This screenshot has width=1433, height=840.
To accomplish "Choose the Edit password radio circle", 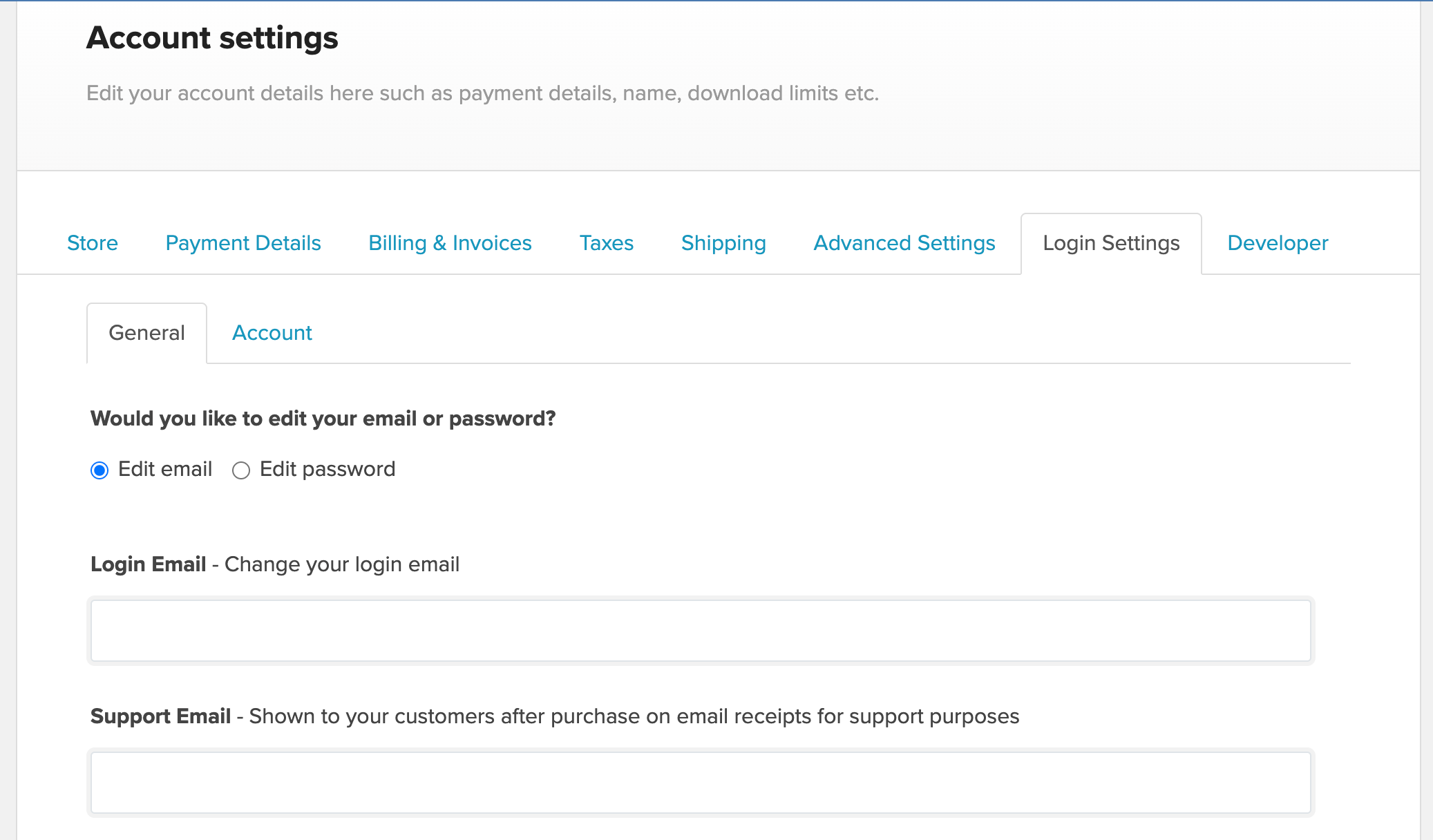I will coord(240,470).
